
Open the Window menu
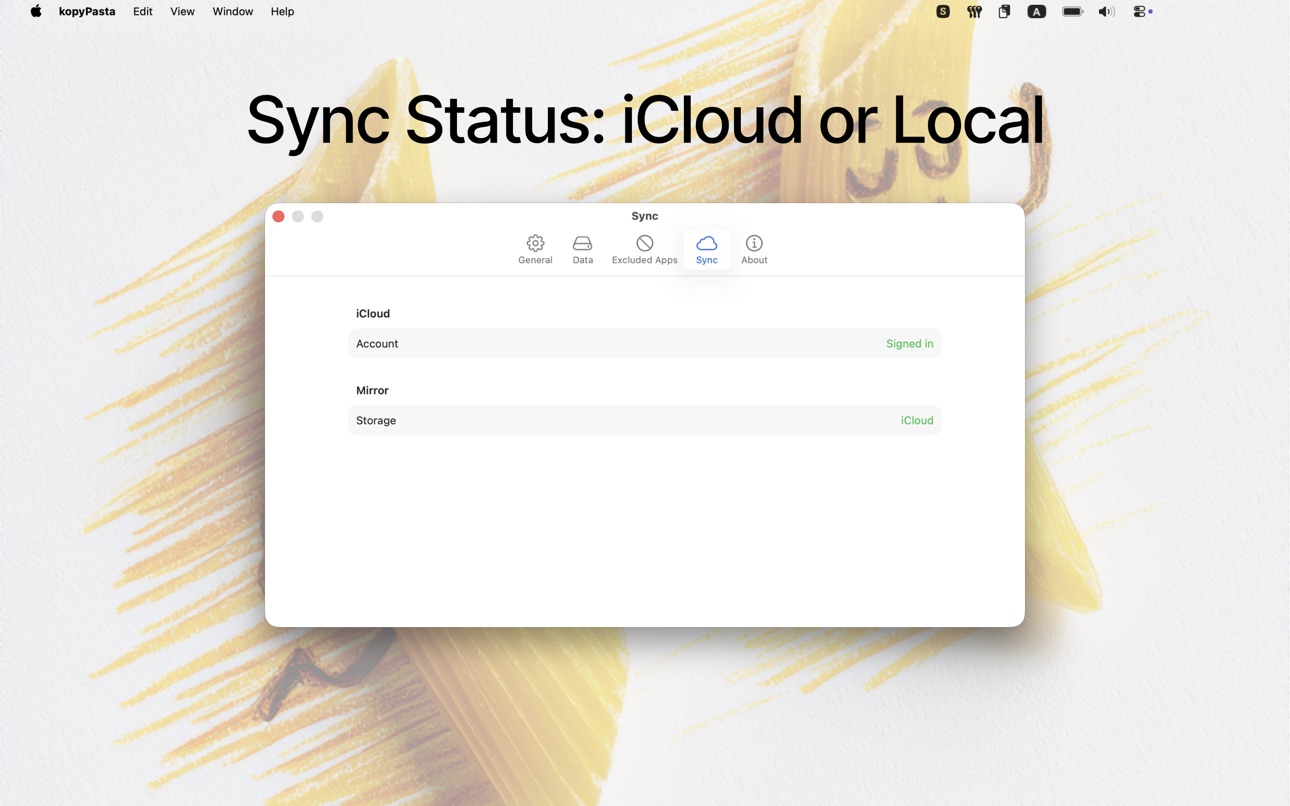pyautogui.click(x=233, y=12)
